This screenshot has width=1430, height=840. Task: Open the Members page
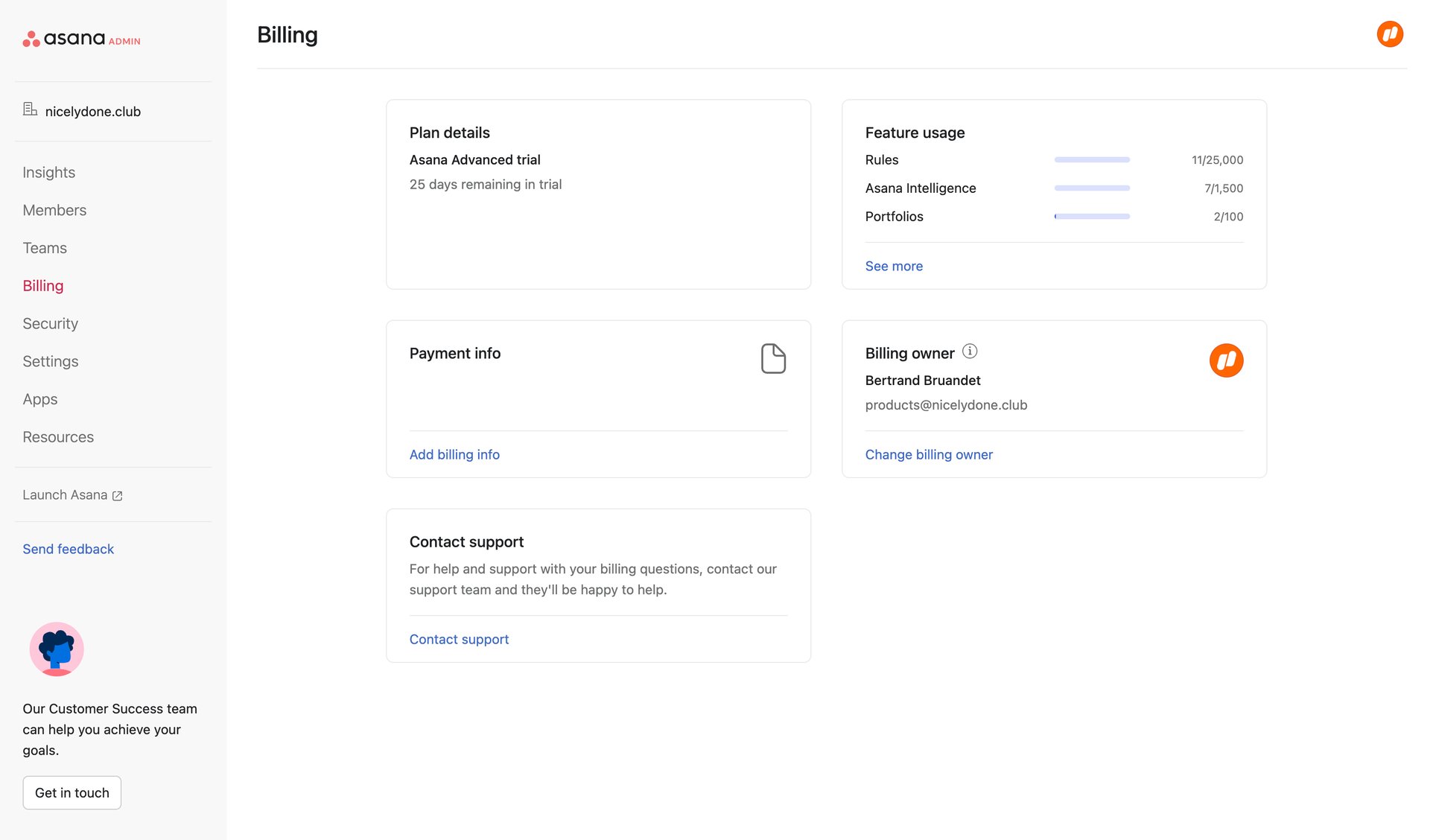tap(54, 210)
